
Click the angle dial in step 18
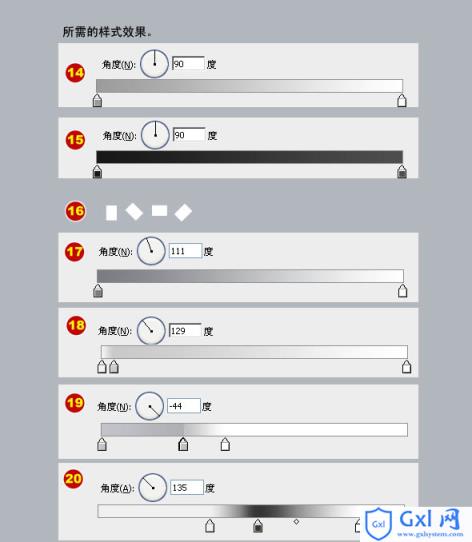(x=151, y=330)
